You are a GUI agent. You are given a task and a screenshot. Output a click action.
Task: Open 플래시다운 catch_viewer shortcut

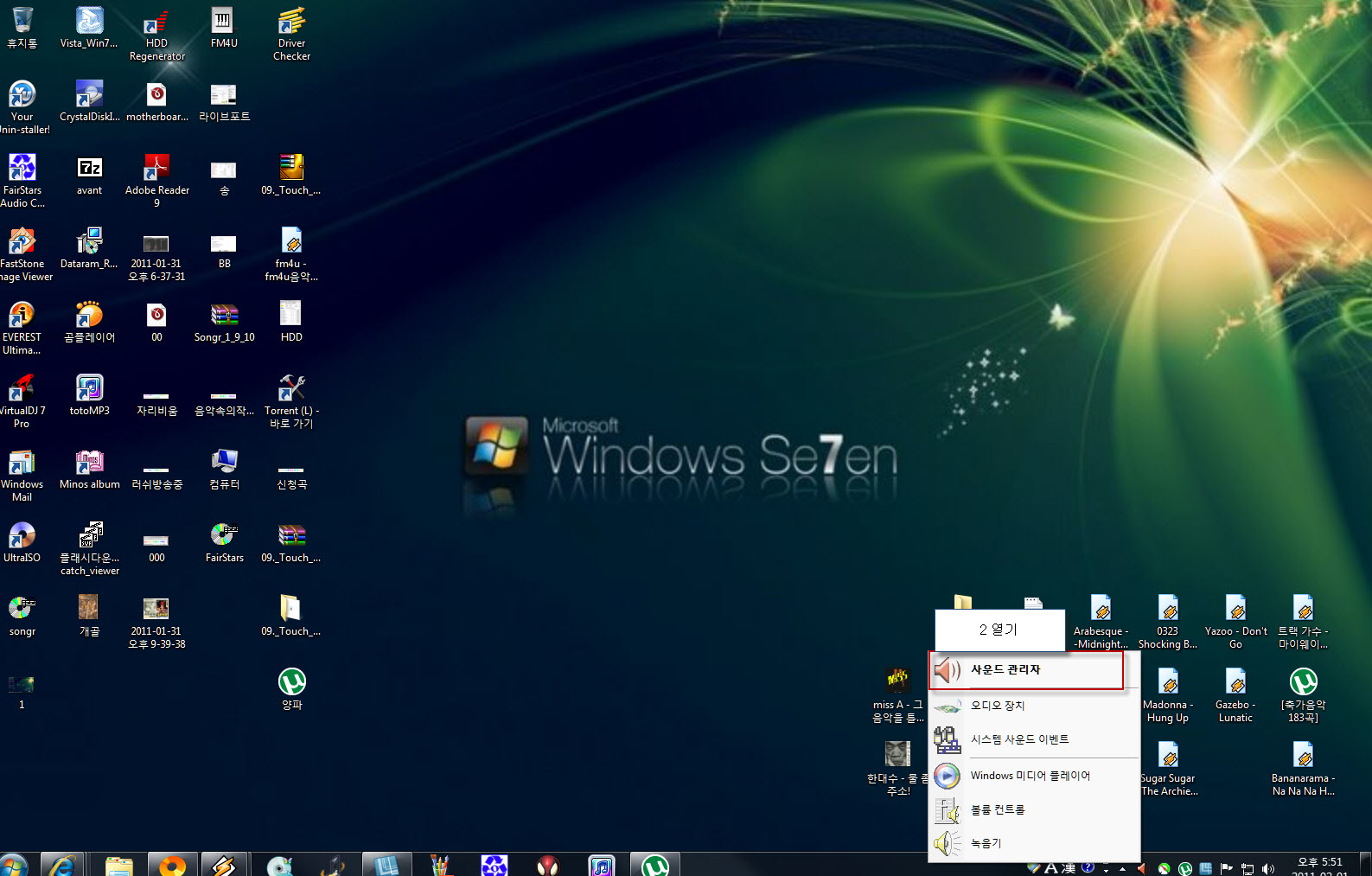tap(89, 548)
